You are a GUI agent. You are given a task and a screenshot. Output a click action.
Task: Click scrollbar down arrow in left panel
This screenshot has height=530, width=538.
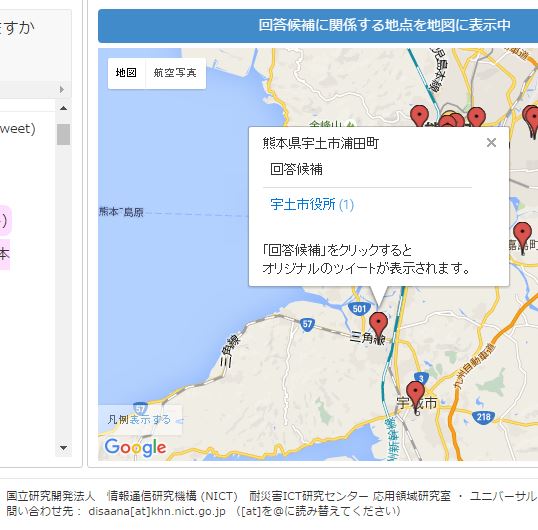[63, 448]
